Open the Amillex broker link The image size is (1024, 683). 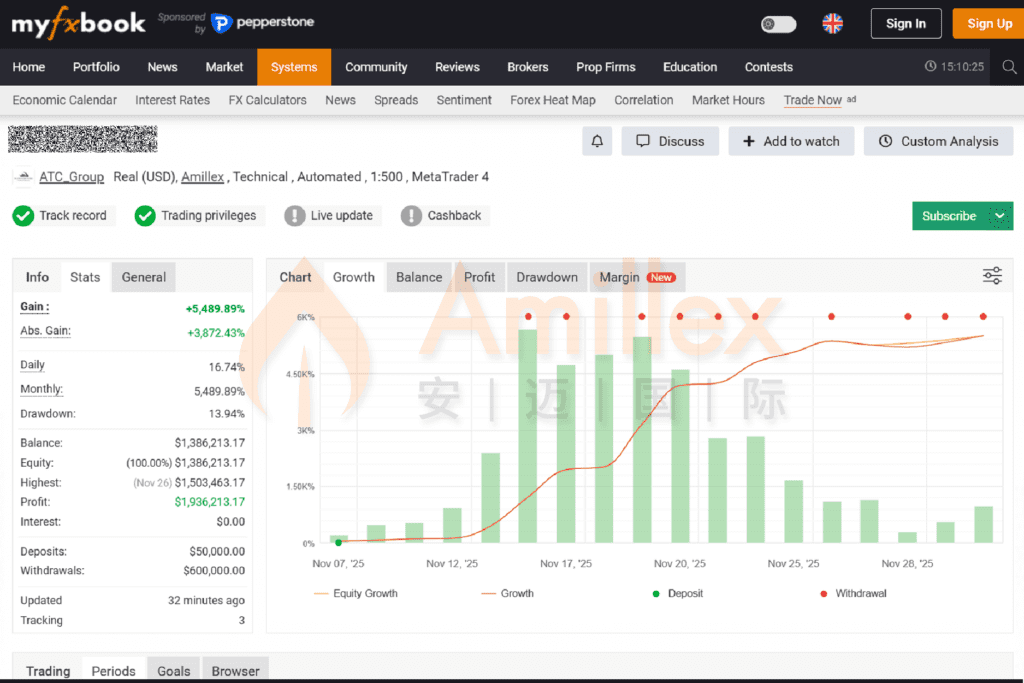(203, 177)
